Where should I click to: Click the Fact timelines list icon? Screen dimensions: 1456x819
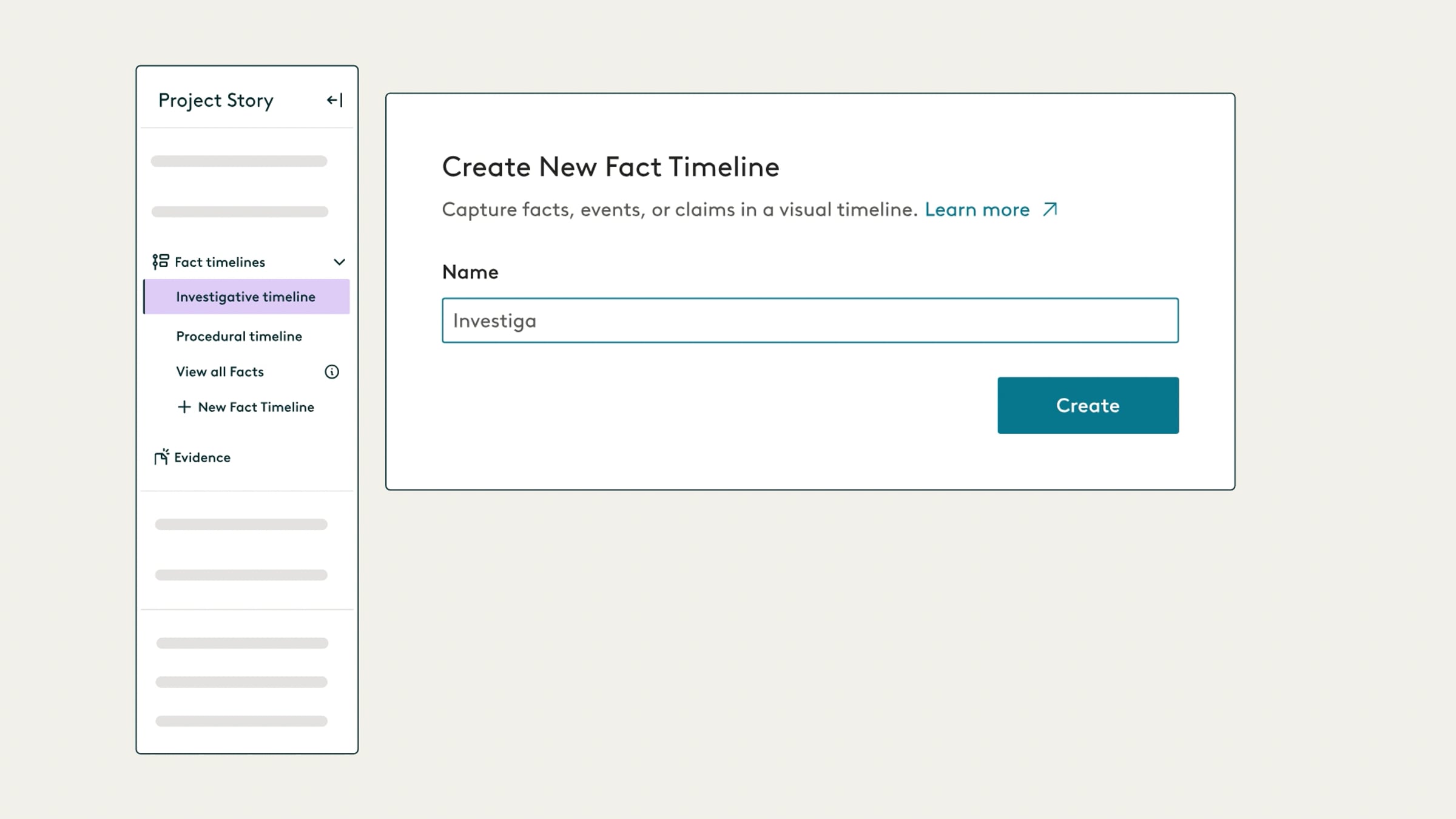[x=161, y=261]
